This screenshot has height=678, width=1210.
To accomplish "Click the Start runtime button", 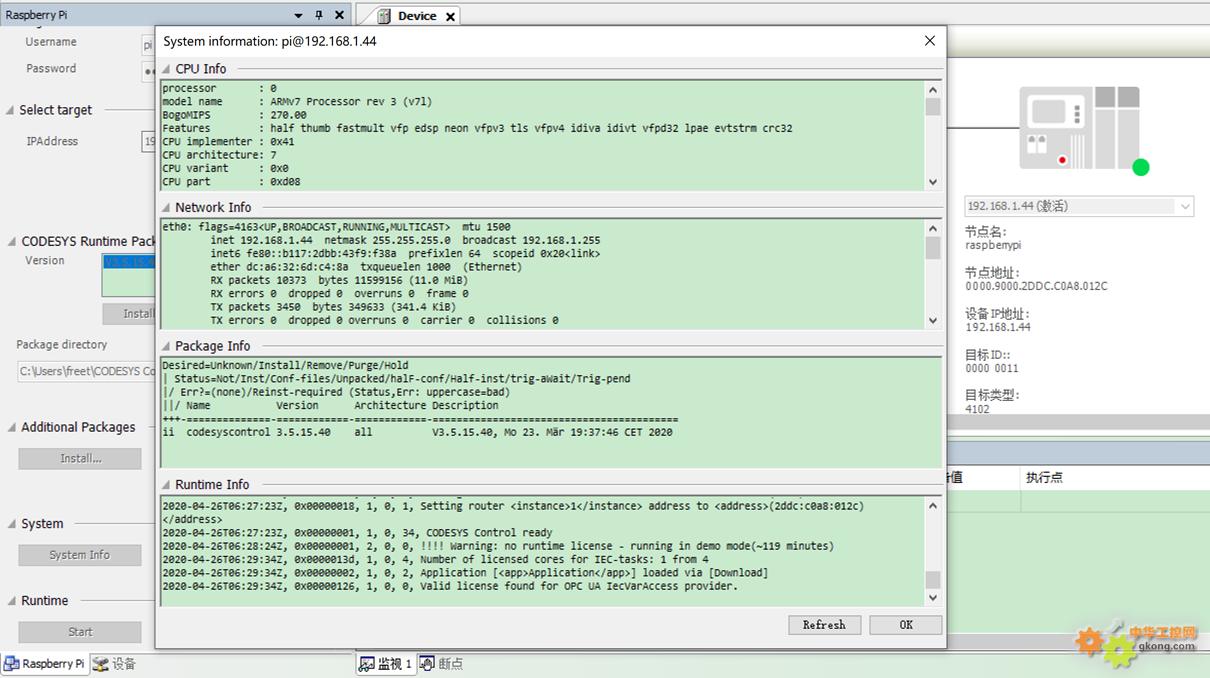I will pos(80,632).
